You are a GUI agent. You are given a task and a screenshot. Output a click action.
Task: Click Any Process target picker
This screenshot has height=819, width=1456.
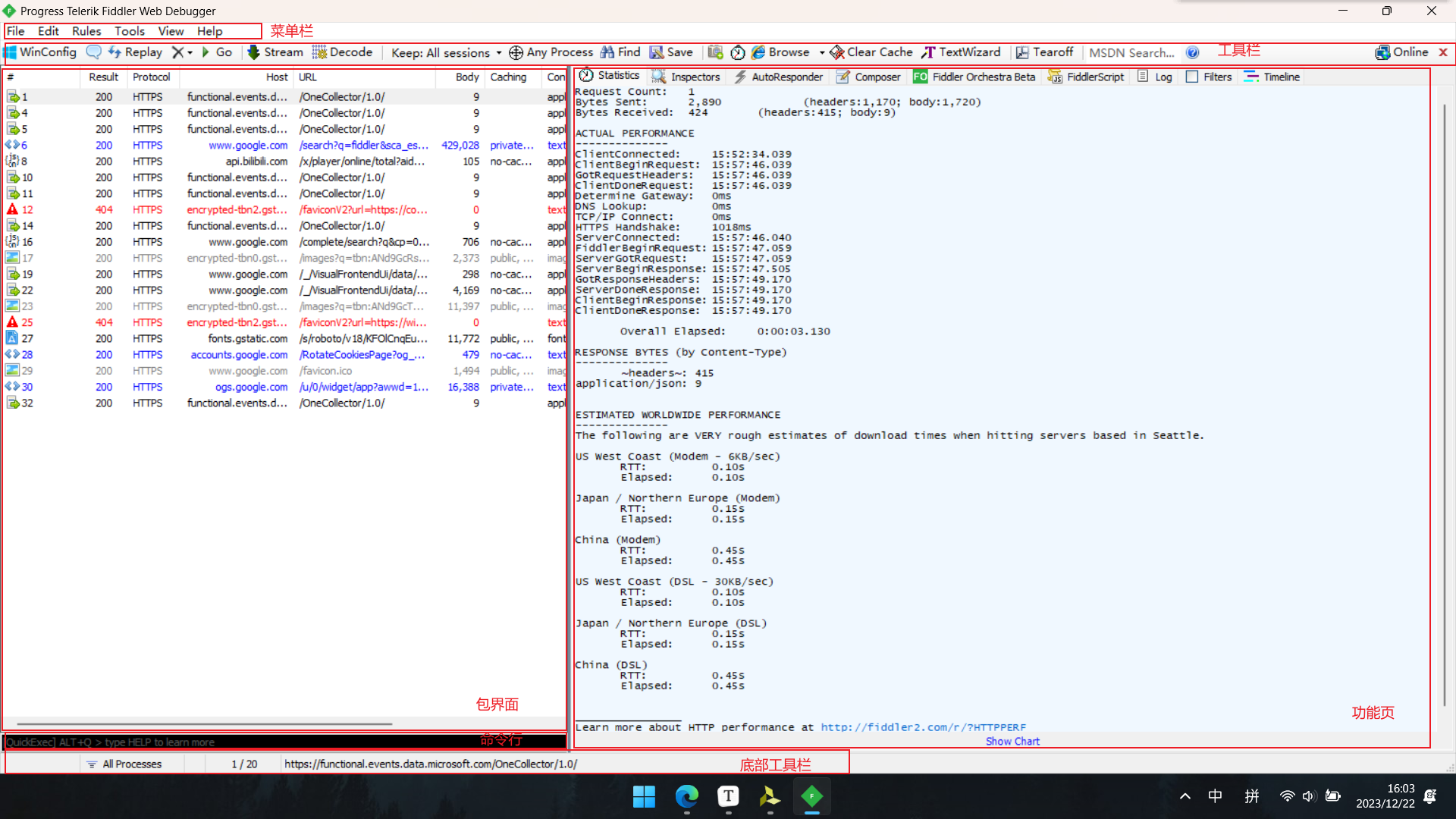(x=551, y=52)
